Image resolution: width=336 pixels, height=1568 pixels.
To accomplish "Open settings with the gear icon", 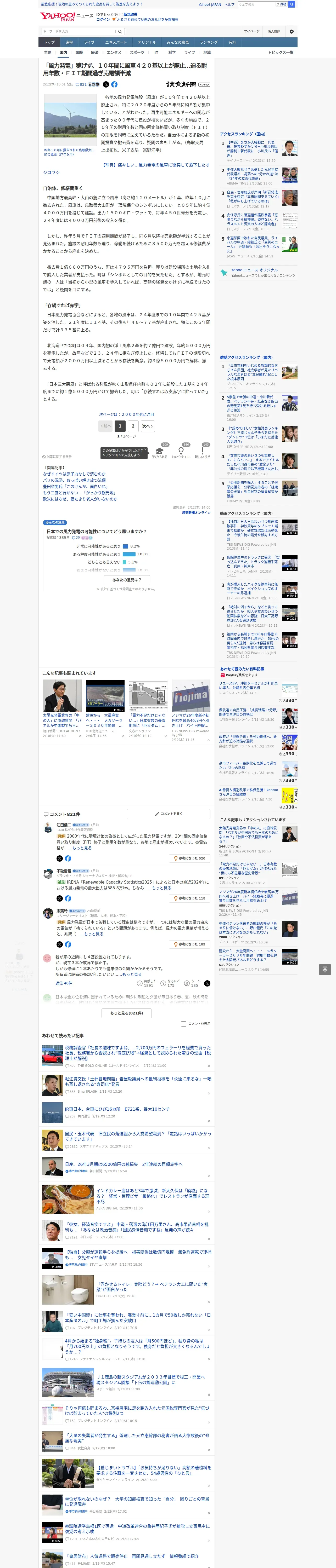I will [x=292, y=32].
